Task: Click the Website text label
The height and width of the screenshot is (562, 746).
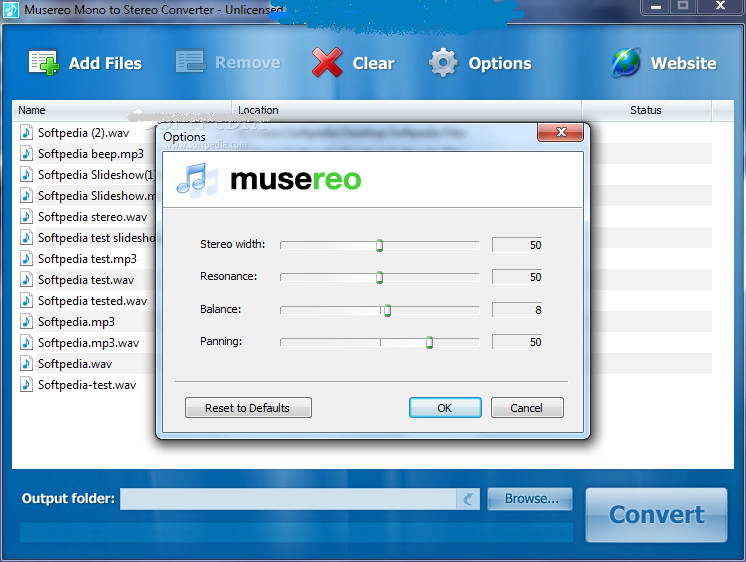Action: (x=683, y=63)
